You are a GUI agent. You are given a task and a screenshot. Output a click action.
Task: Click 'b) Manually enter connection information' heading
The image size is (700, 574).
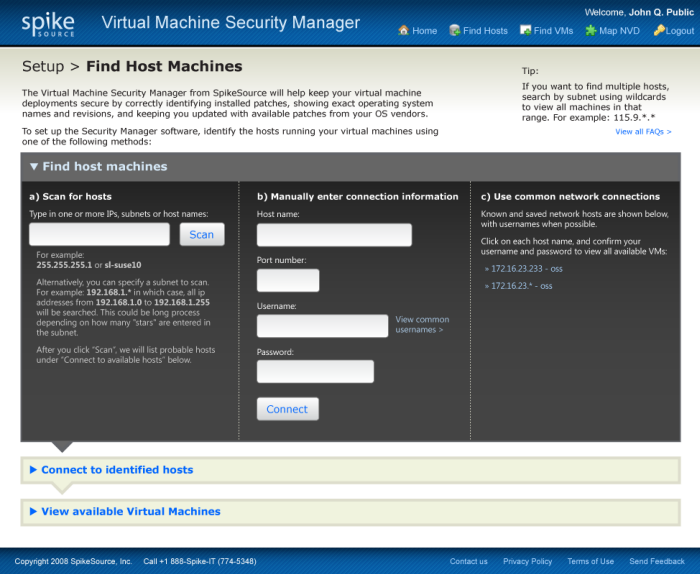358,196
